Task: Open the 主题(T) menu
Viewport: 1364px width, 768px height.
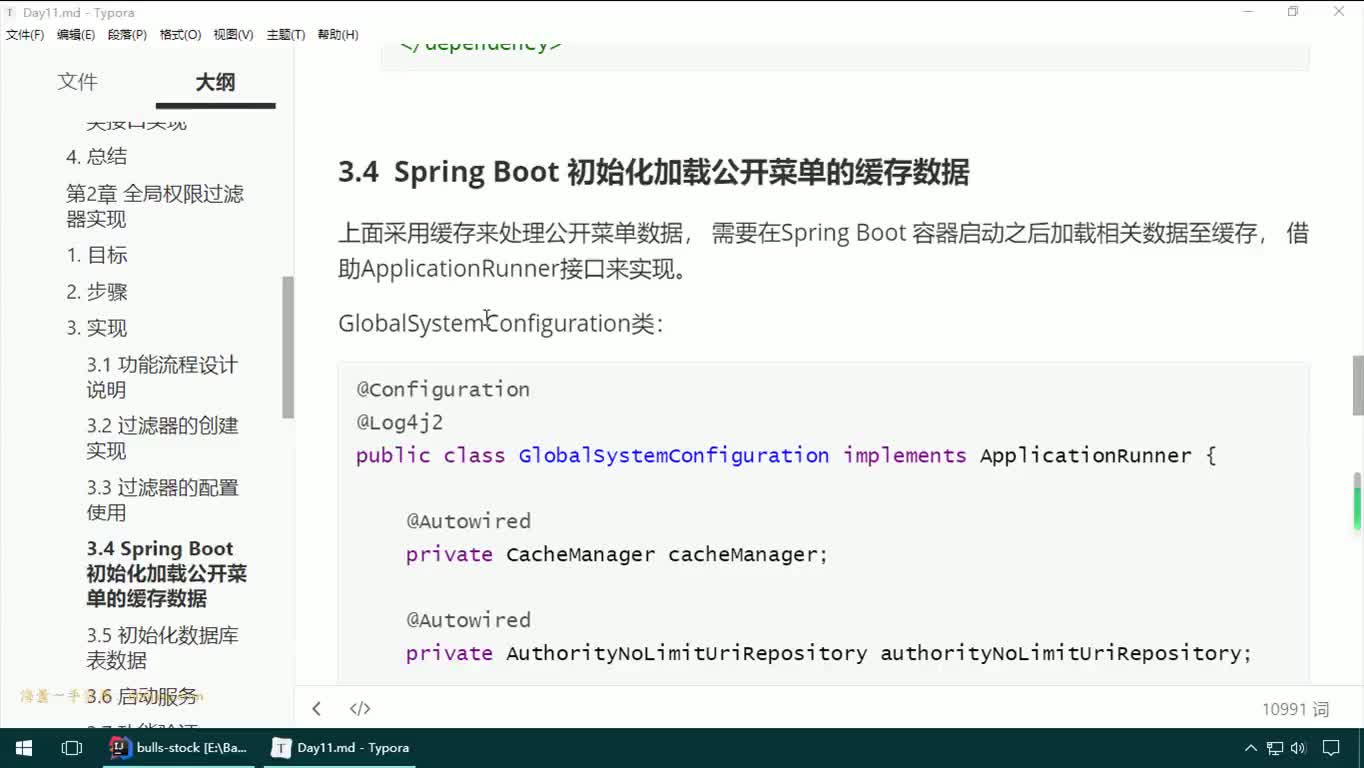Action: pyautogui.click(x=286, y=34)
